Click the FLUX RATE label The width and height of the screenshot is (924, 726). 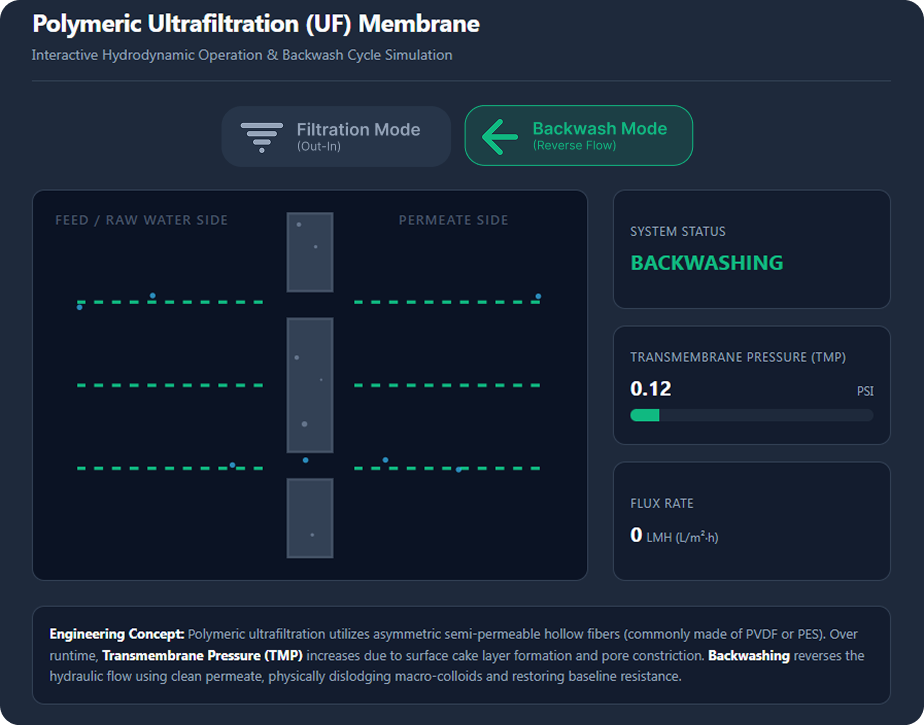click(662, 504)
